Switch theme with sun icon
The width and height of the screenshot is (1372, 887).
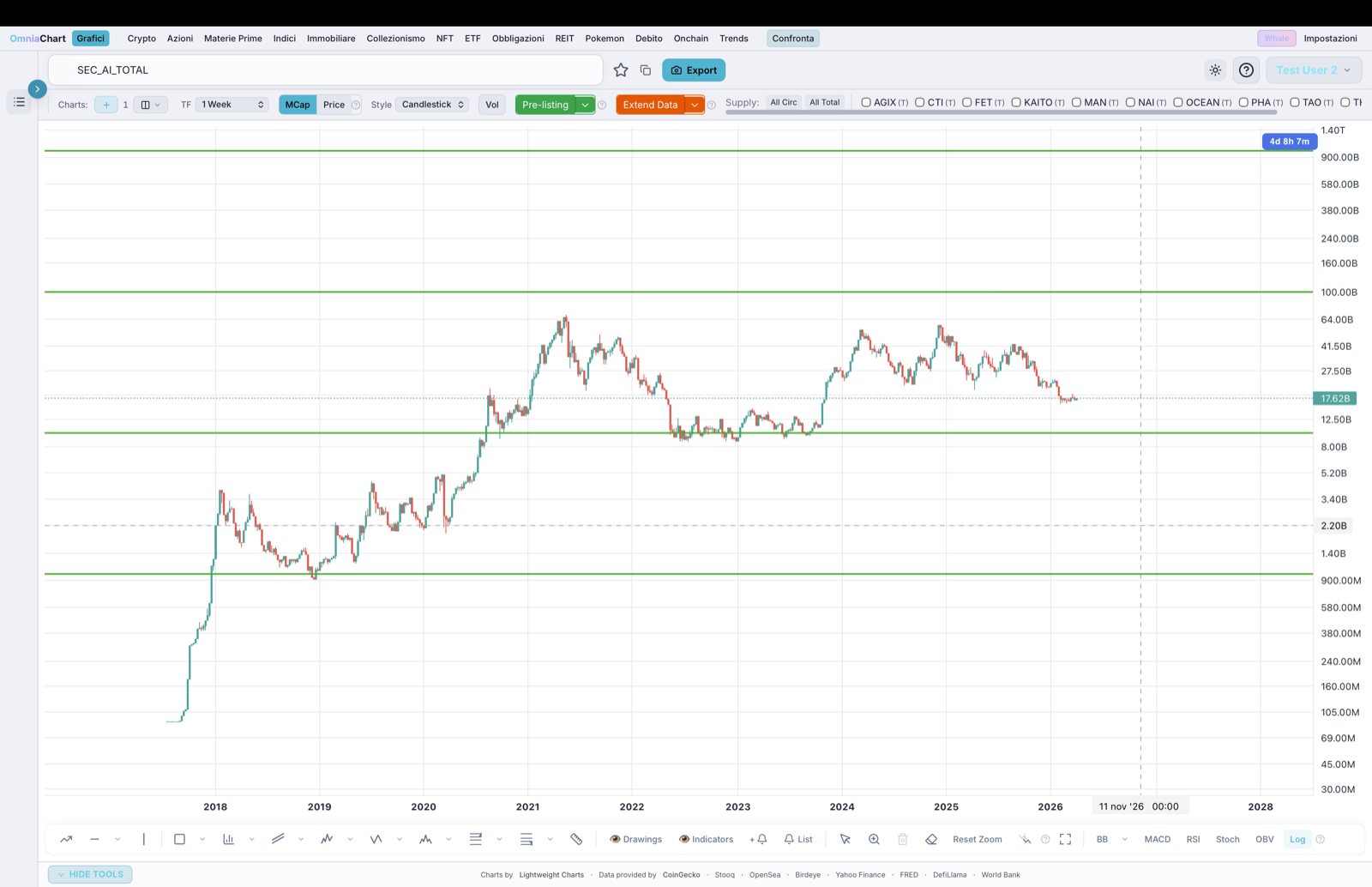pos(1215,70)
